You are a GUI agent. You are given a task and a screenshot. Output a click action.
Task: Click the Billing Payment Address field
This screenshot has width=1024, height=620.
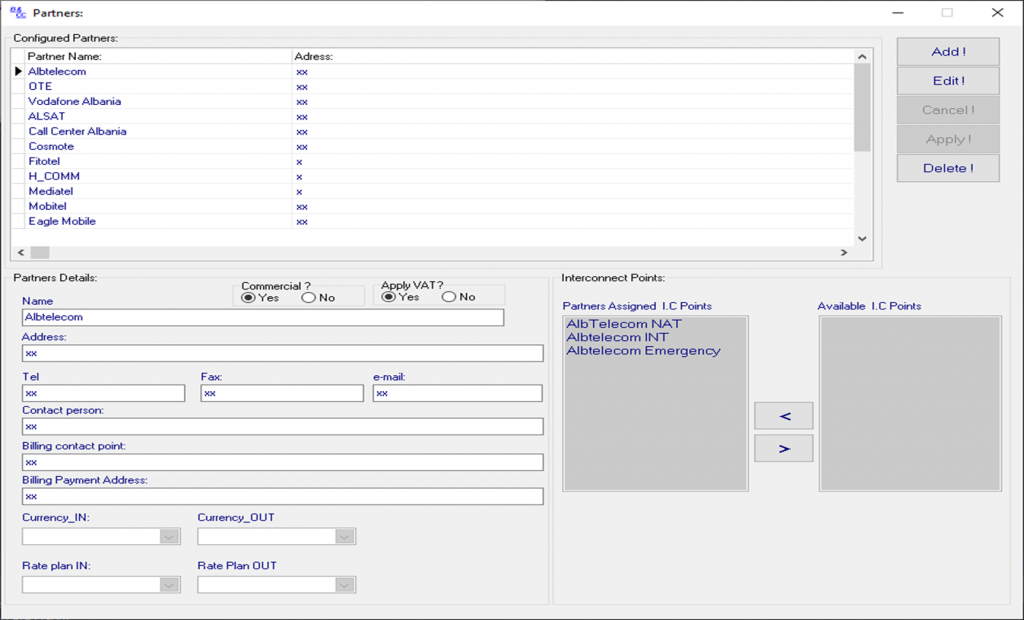282,497
